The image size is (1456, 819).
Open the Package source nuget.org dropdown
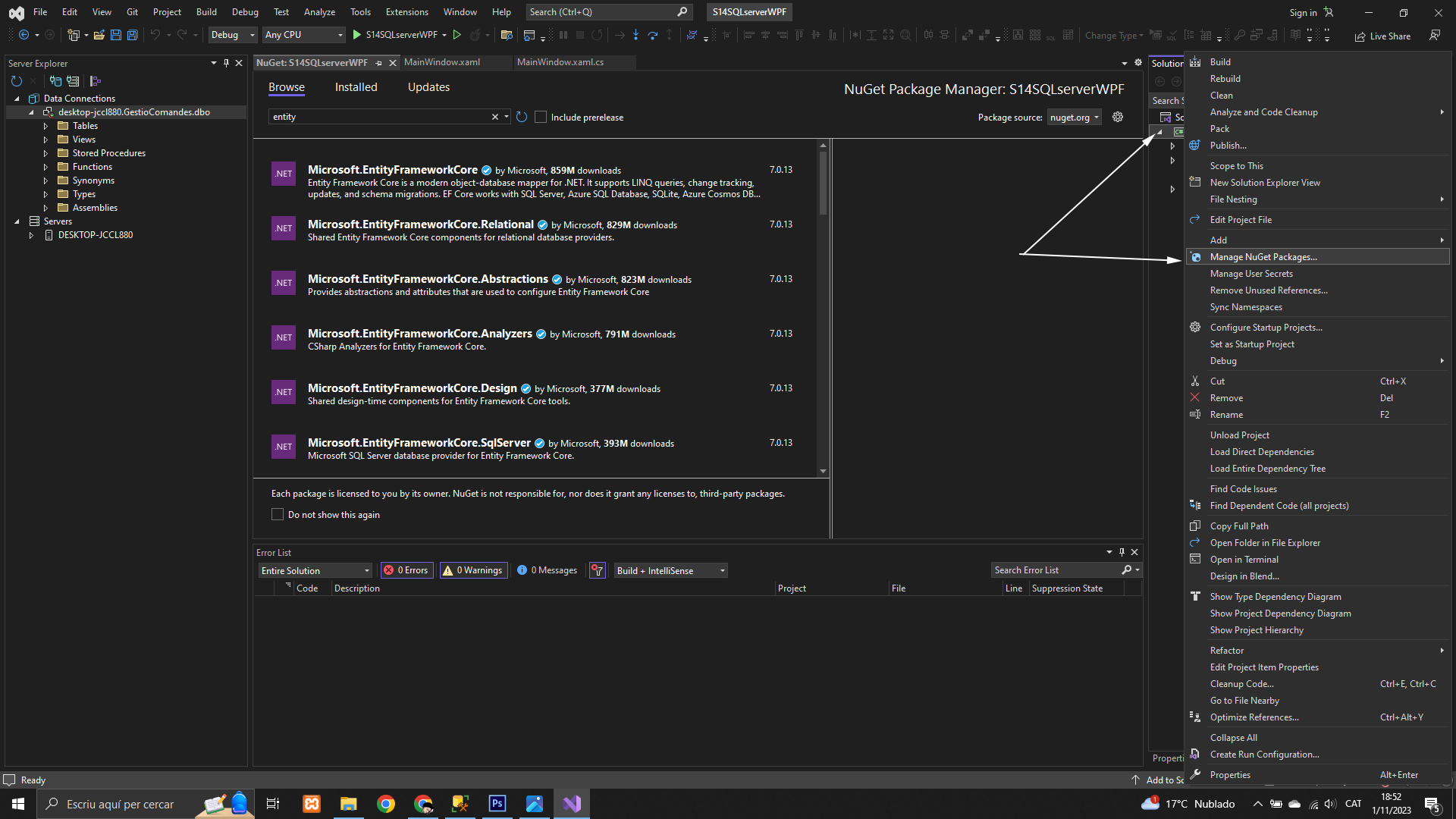click(x=1075, y=117)
